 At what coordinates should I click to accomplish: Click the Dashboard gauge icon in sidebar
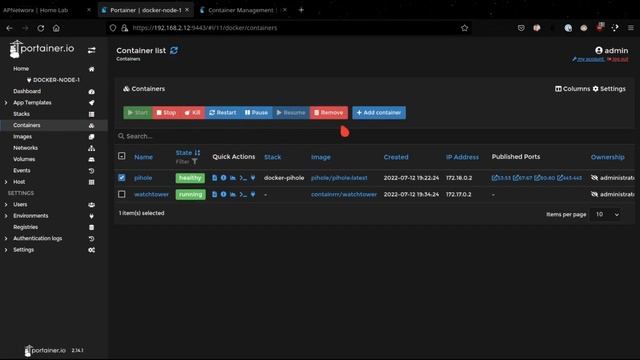point(91,91)
